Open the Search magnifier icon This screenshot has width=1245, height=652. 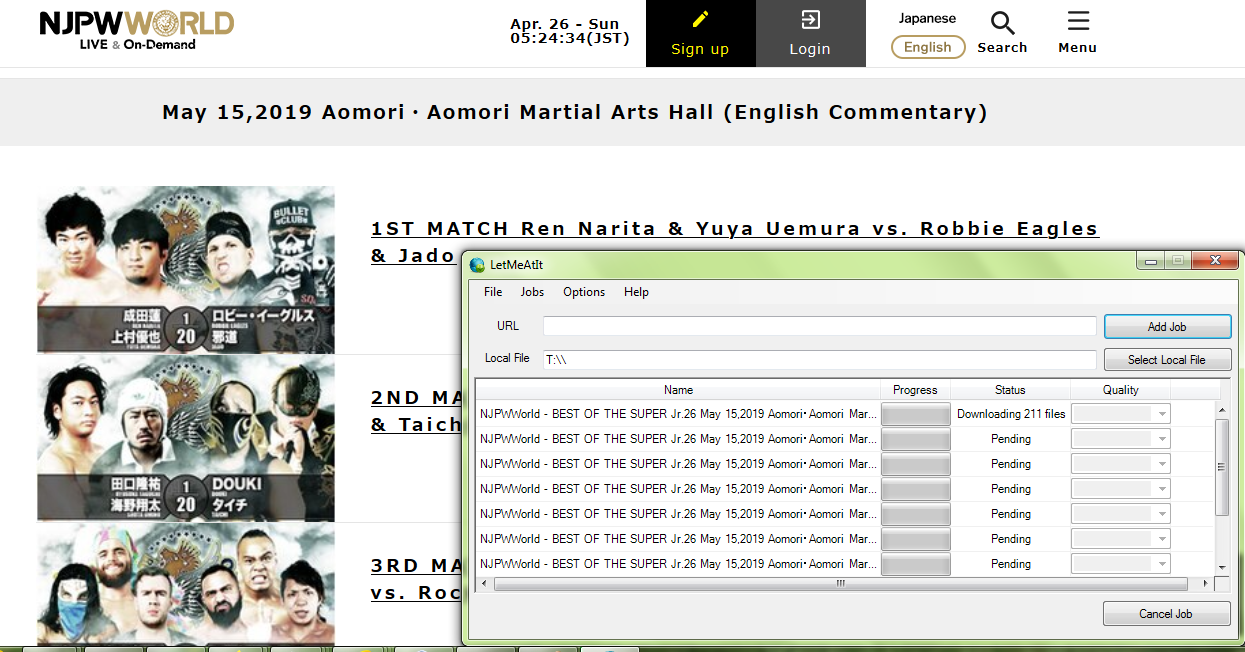point(1002,23)
